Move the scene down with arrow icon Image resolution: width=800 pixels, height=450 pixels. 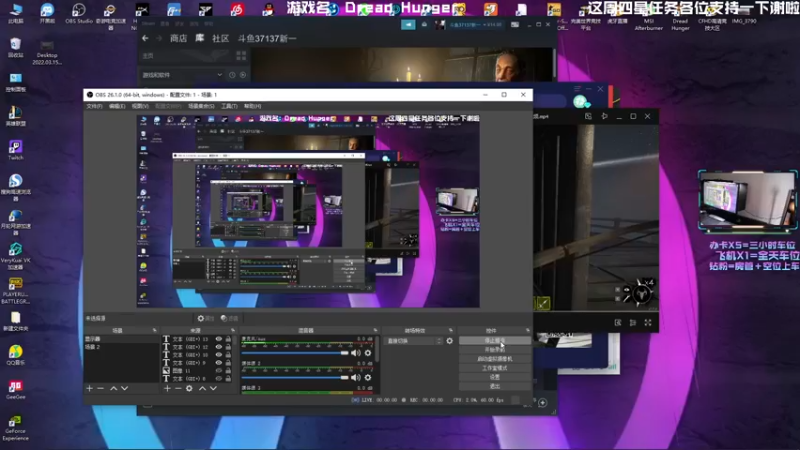point(124,389)
